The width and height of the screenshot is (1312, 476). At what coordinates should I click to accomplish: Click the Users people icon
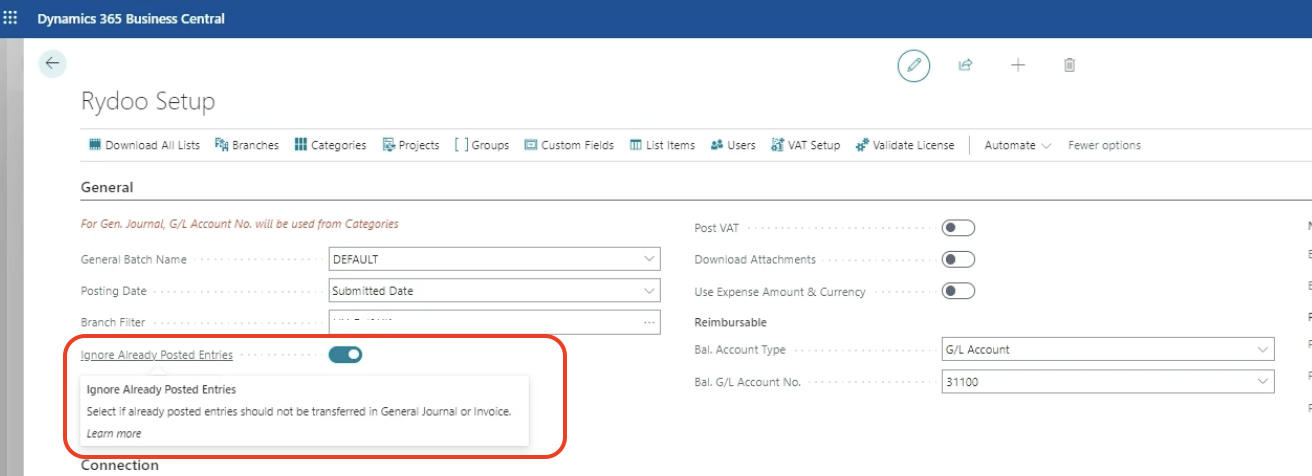[716, 145]
